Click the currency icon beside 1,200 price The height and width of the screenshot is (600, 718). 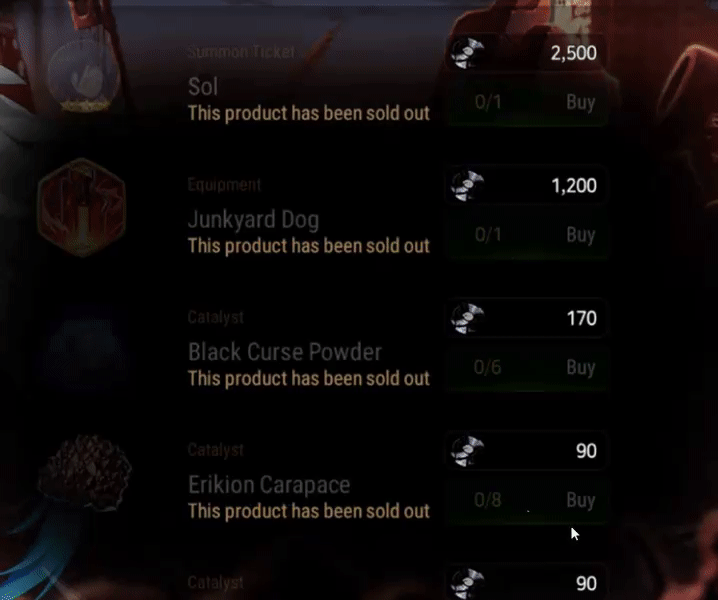[x=467, y=185]
